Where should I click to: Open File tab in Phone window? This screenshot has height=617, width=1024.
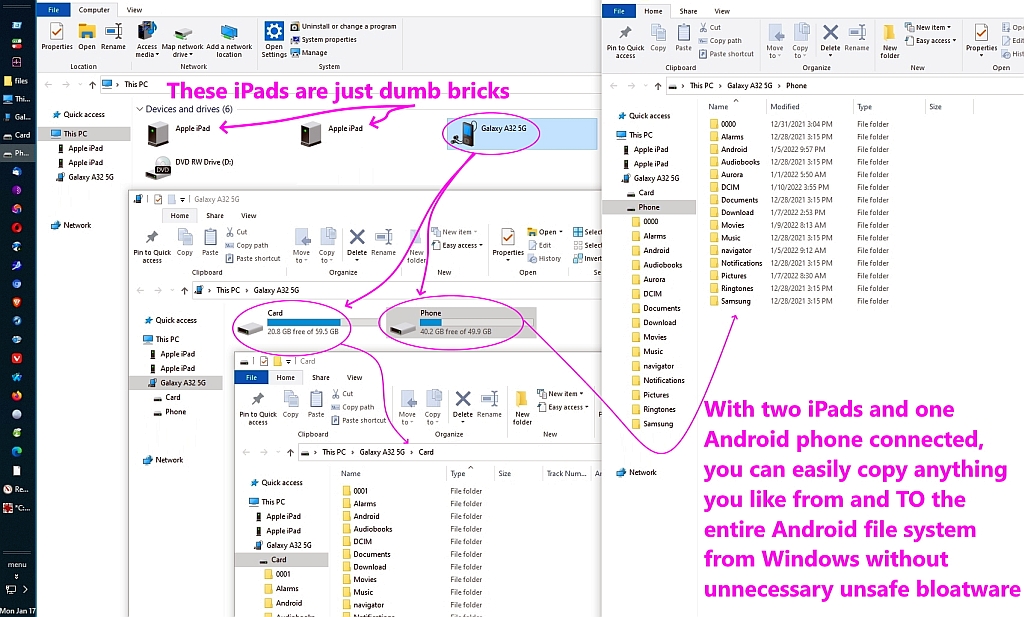[x=619, y=11]
